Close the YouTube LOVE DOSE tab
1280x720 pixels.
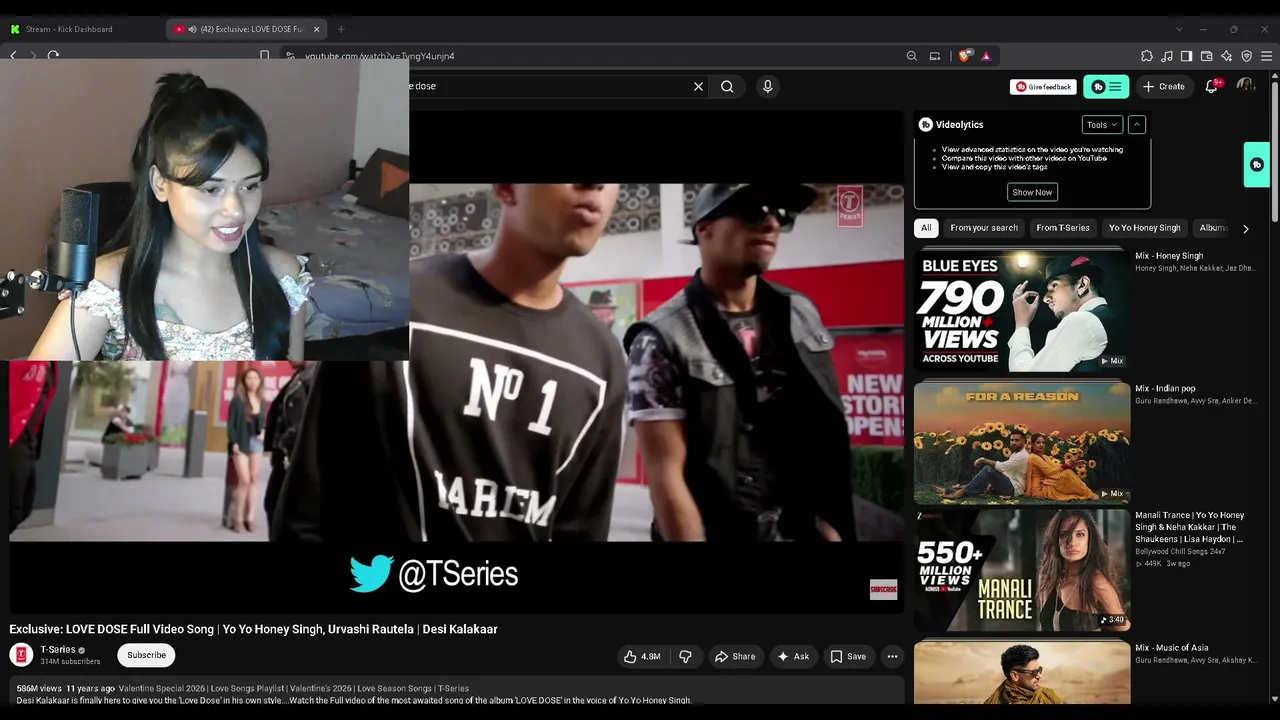pos(316,29)
